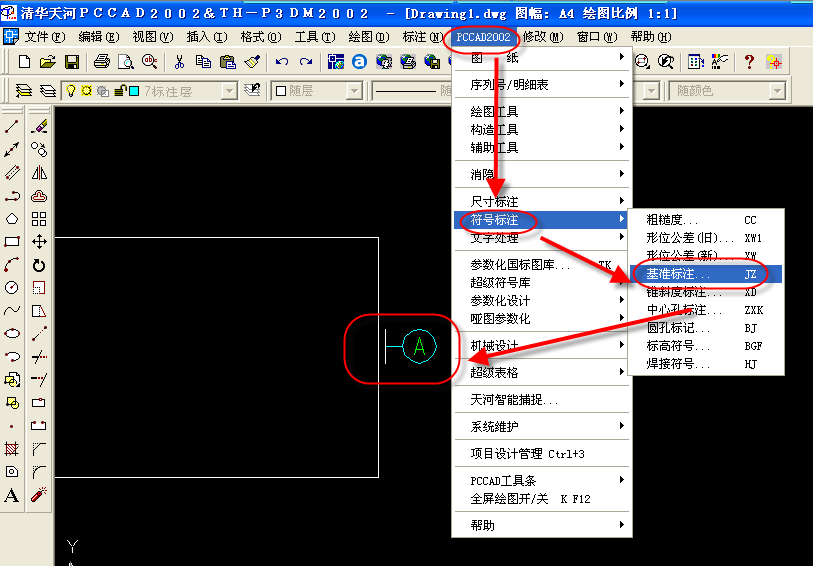The width and height of the screenshot is (813, 566).
Task: Toggle freeze in viewport layer icon
Action: [103, 91]
